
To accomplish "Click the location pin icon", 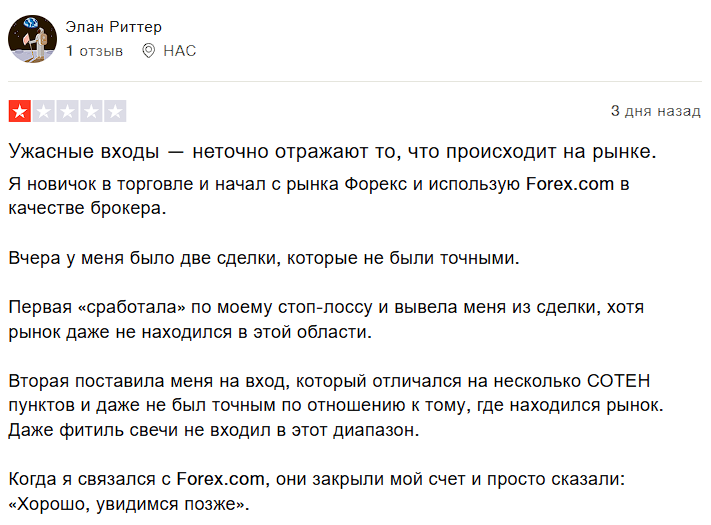I will click(149, 50).
